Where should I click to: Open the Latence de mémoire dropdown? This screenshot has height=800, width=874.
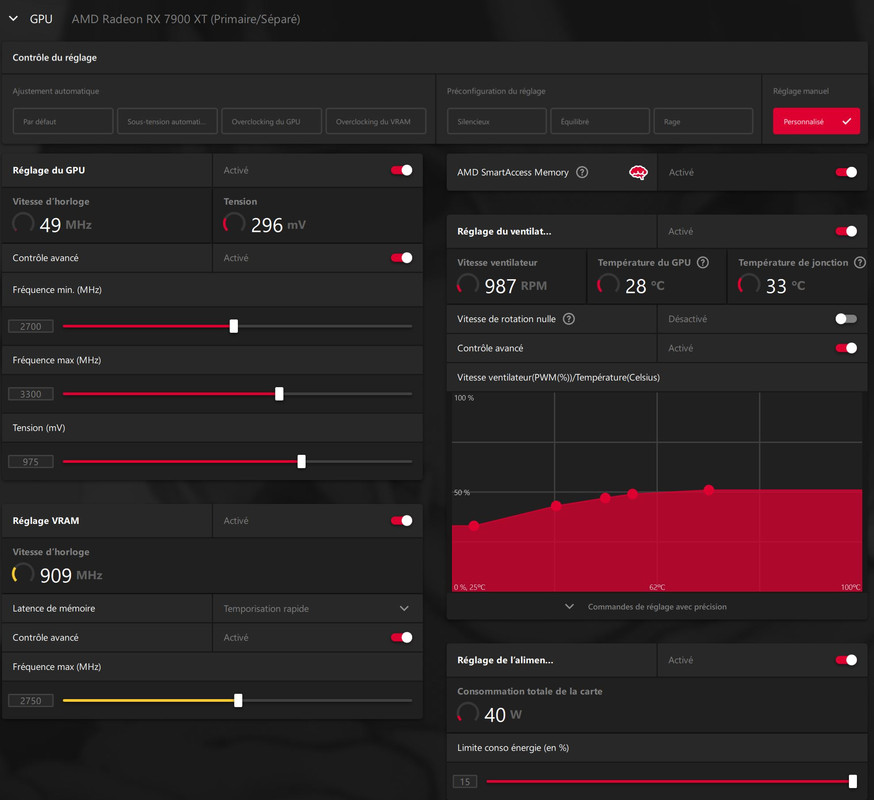click(317, 608)
